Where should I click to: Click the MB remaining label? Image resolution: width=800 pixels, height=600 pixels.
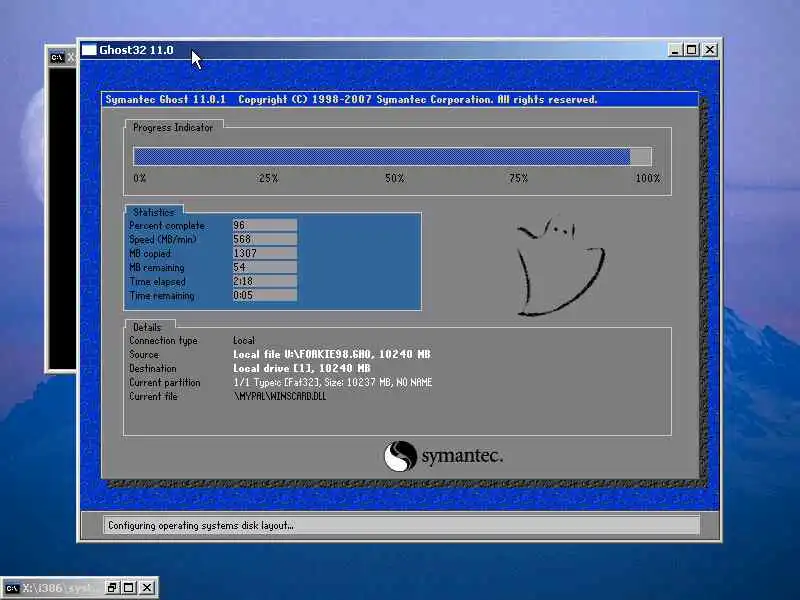coord(156,268)
